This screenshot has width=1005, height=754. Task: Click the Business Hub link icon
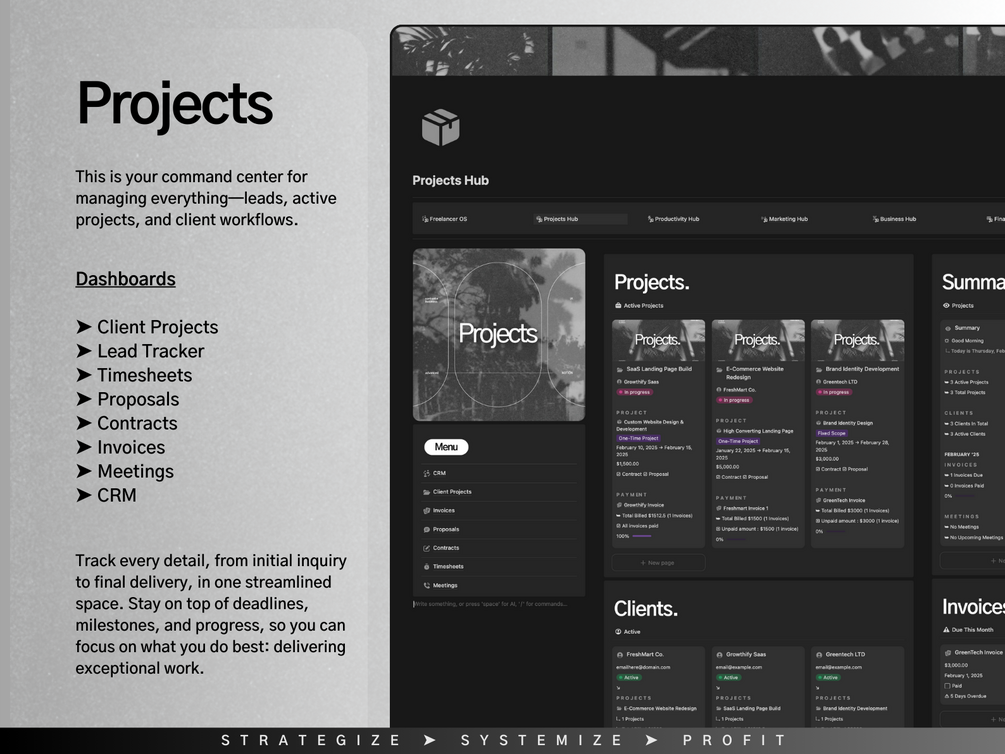[876, 219]
